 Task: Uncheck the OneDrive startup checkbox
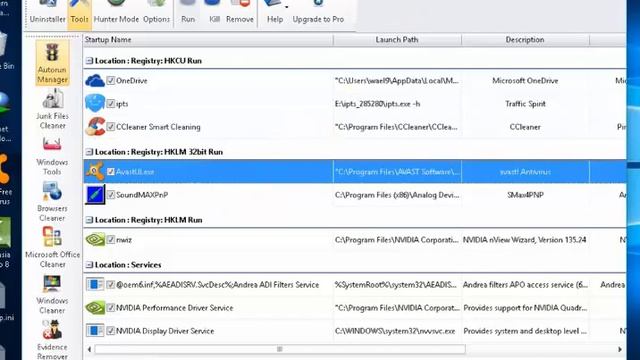tap(111, 80)
